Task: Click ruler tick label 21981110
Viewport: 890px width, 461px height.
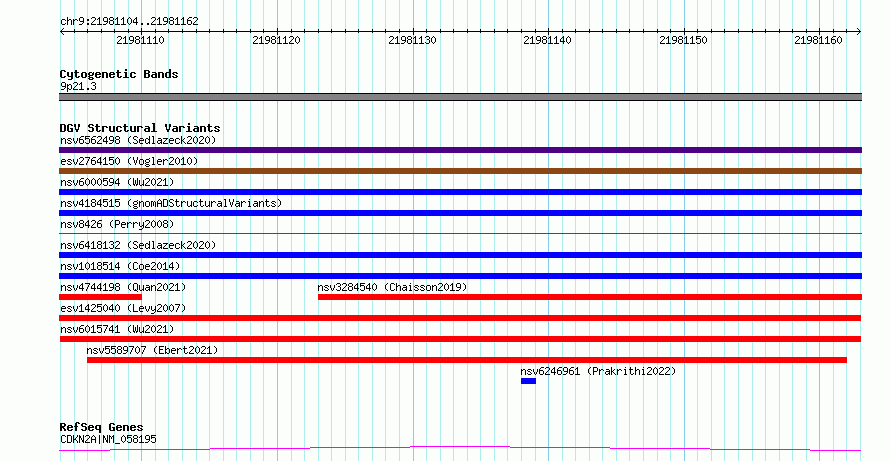Action: coord(140,40)
